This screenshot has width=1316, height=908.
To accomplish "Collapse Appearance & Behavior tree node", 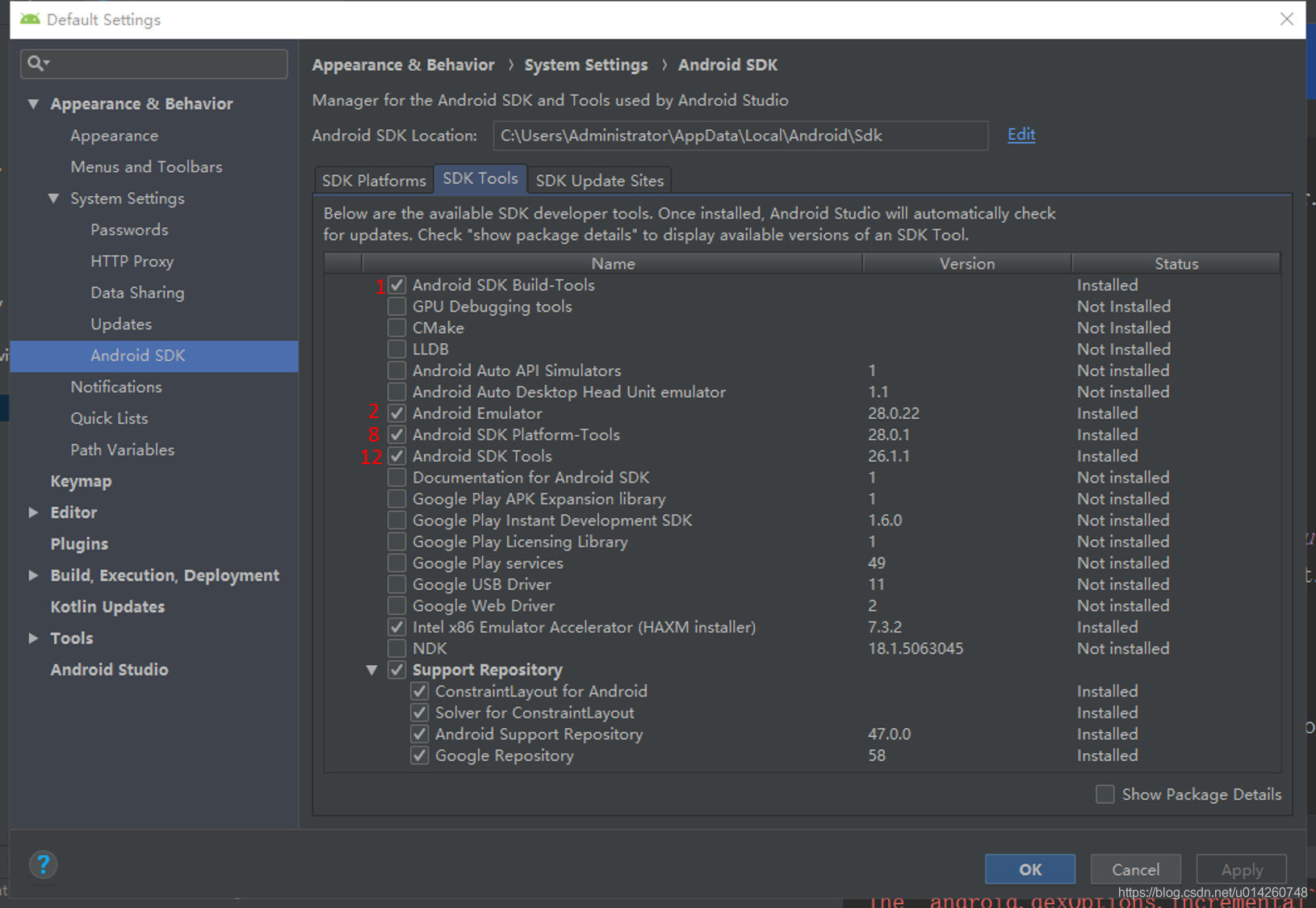I will coord(34,103).
